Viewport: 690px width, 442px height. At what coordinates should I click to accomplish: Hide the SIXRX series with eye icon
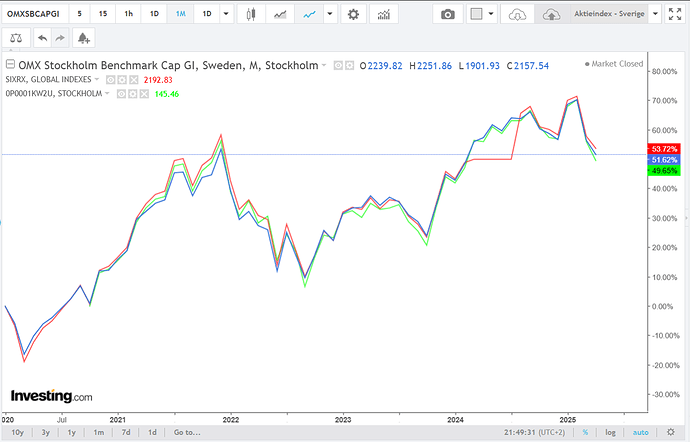tap(111, 78)
